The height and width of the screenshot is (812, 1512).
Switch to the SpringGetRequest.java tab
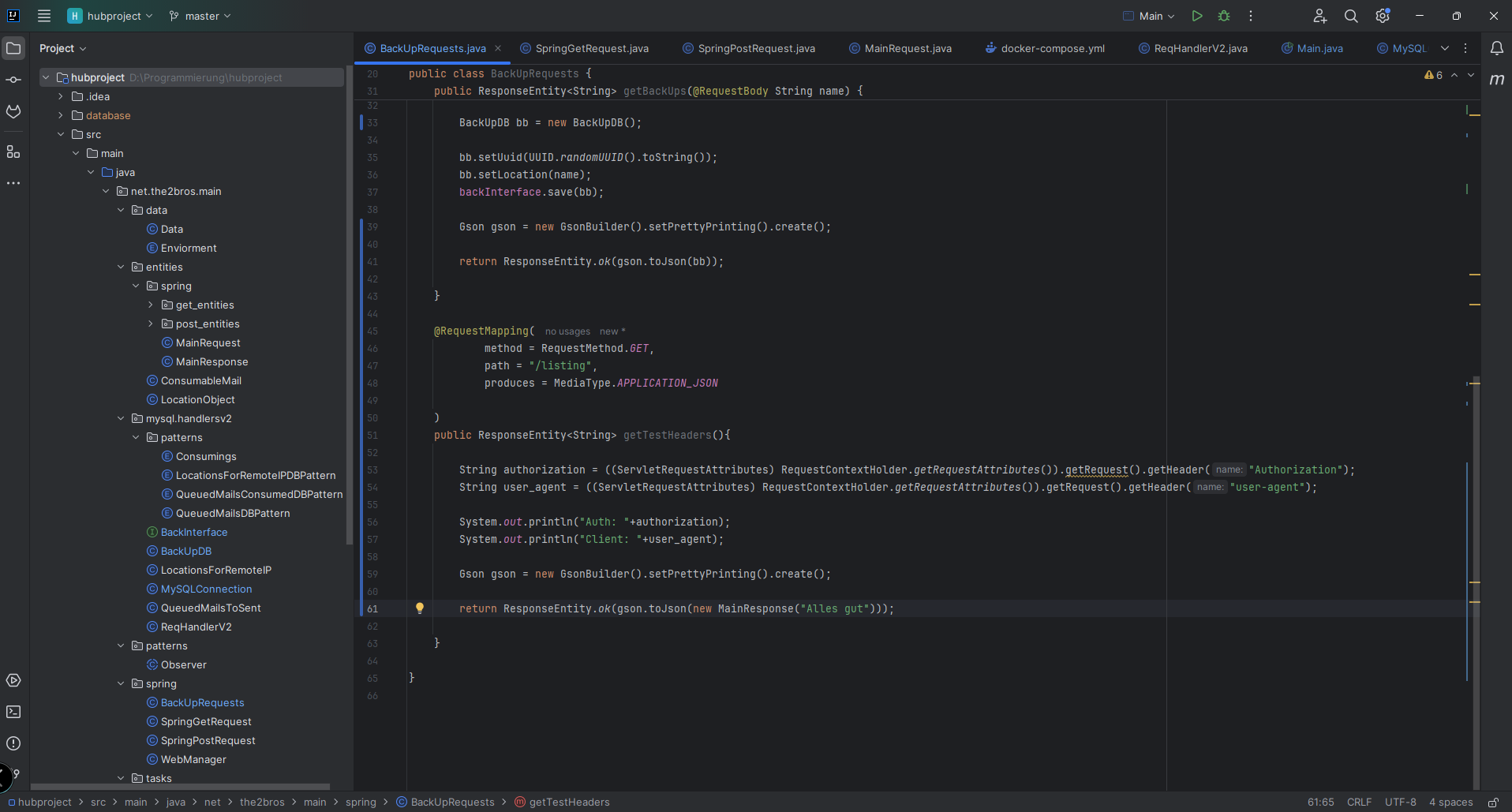tap(591, 48)
